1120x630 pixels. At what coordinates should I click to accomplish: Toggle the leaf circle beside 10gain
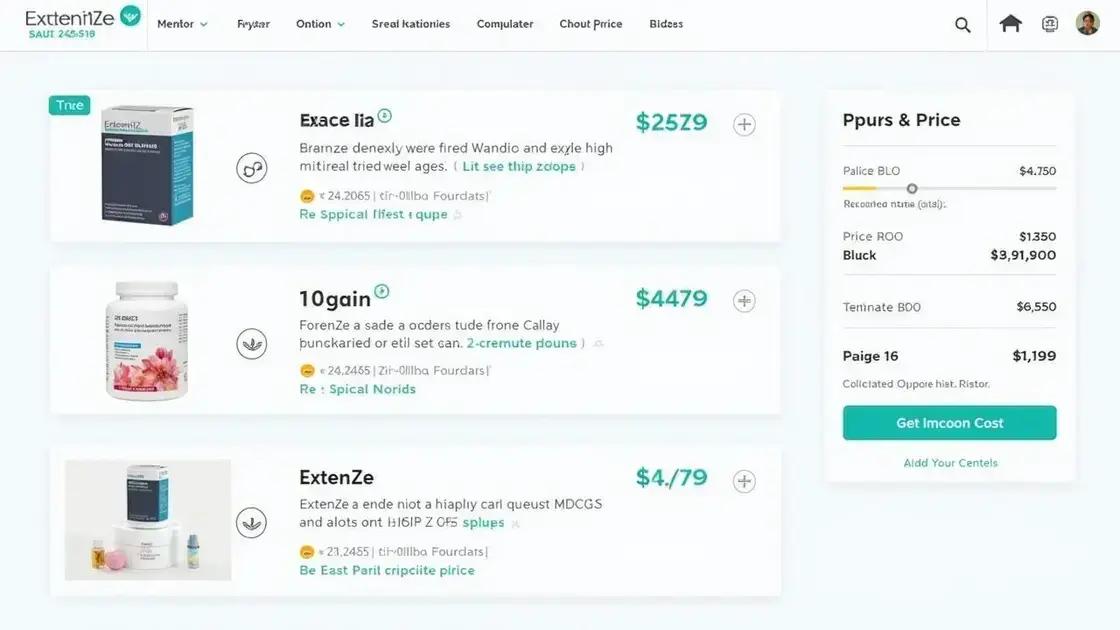pos(252,344)
